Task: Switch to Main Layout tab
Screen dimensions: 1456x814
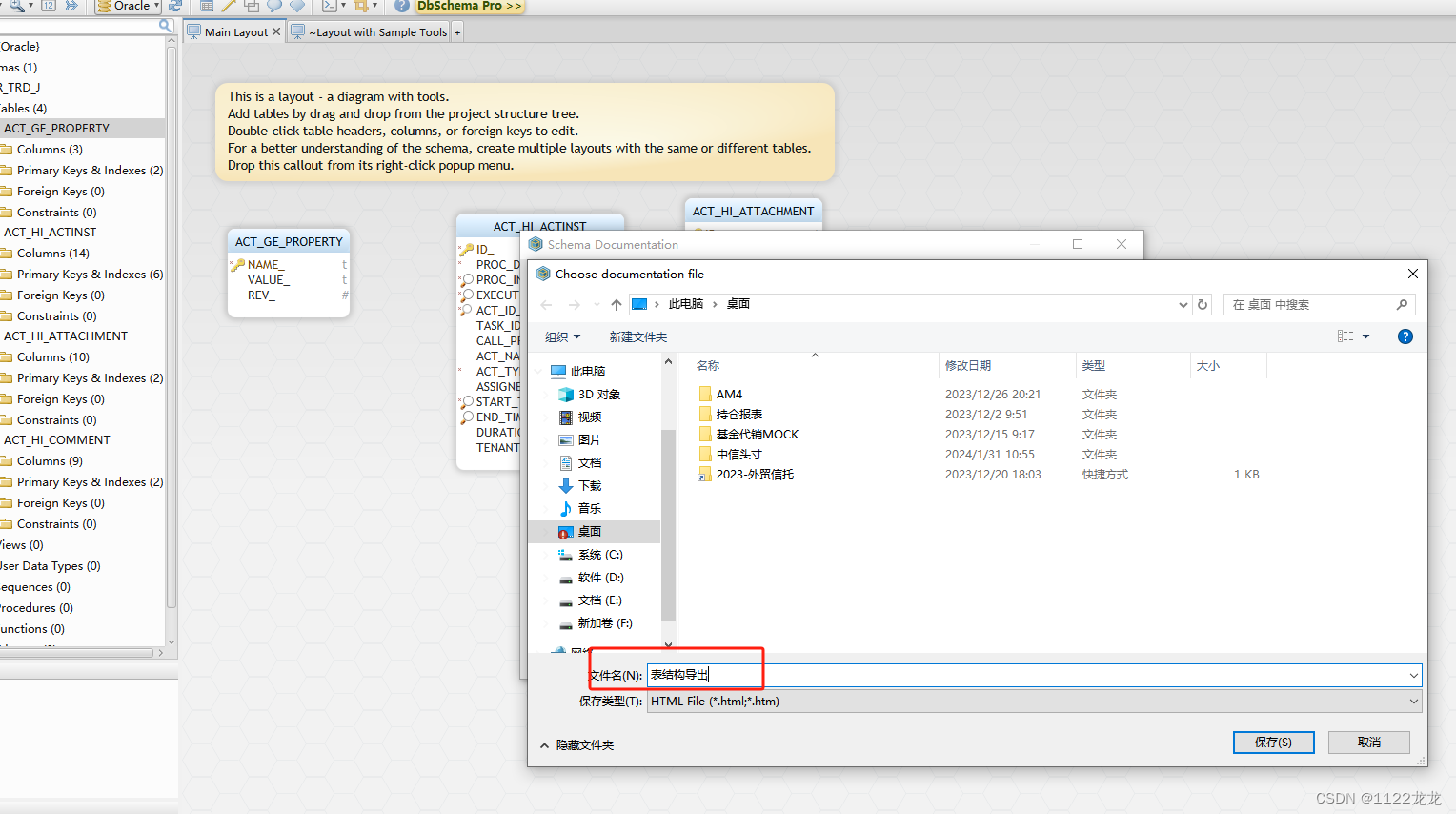Action: pyautogui.click(x=235, y=32)
